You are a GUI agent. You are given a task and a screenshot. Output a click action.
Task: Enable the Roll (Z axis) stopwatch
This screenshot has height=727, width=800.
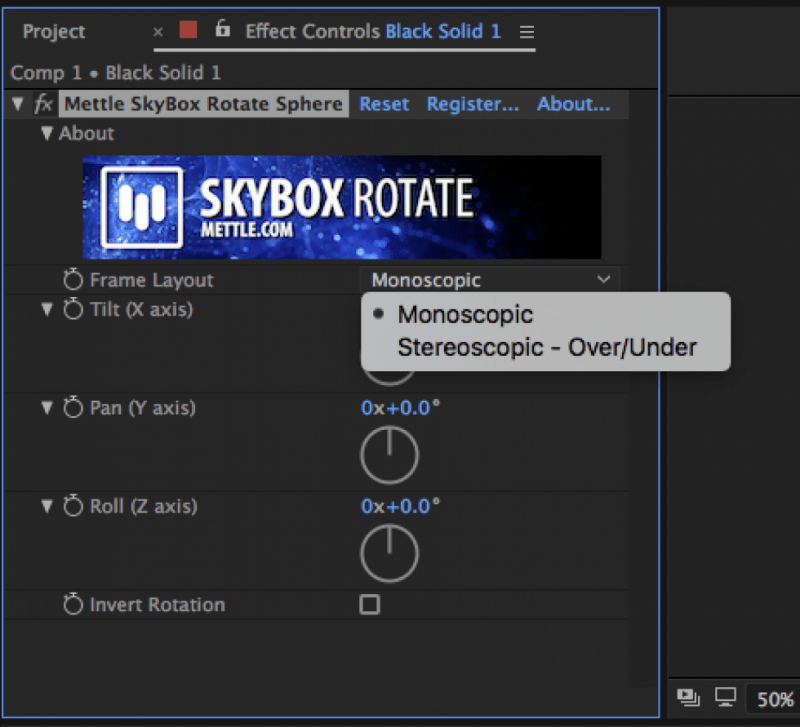coord(73,507)
